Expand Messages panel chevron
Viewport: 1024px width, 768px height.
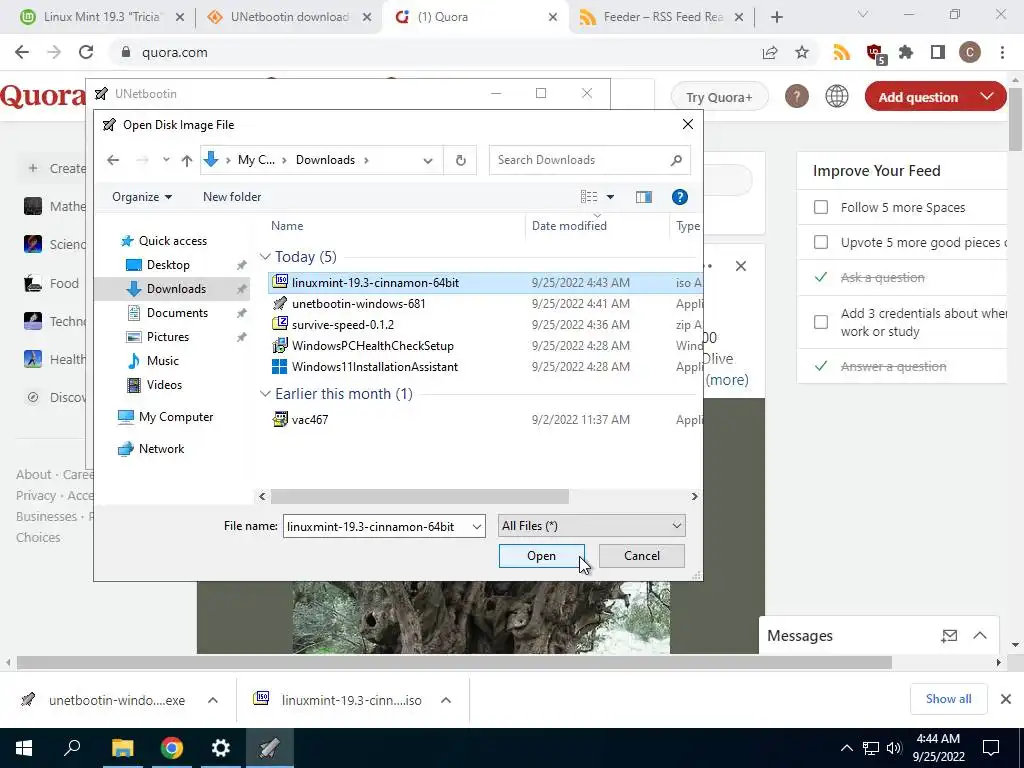[980, 635]
